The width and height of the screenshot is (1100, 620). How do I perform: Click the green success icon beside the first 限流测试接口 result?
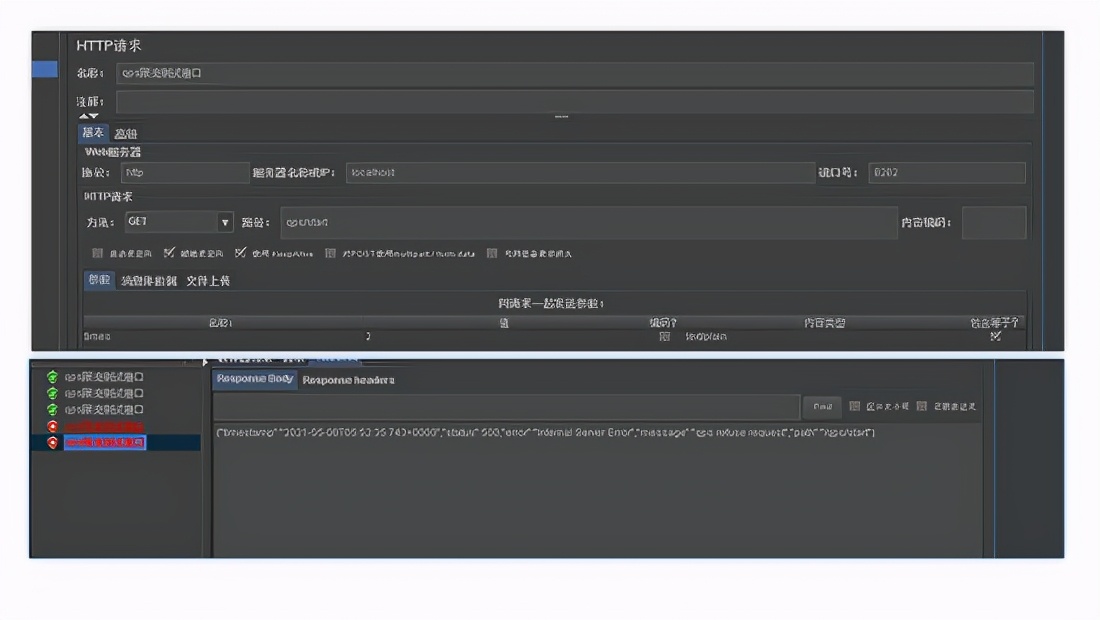tap(53, 378)
